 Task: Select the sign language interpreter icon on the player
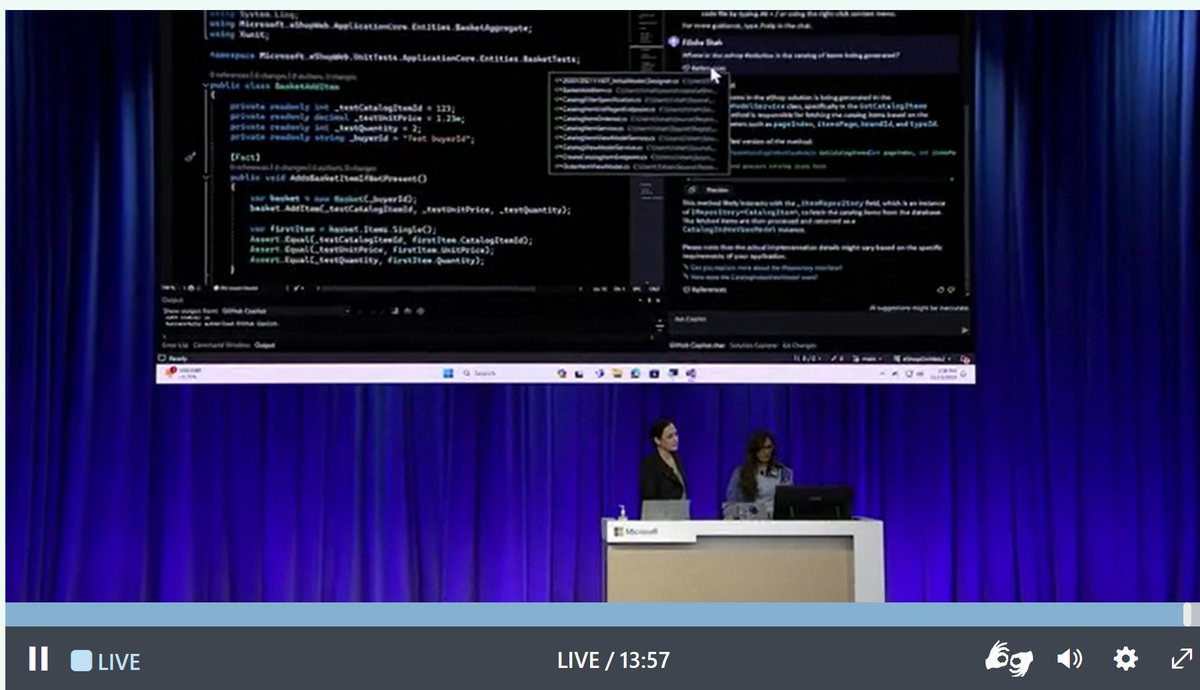(1009, 658)
